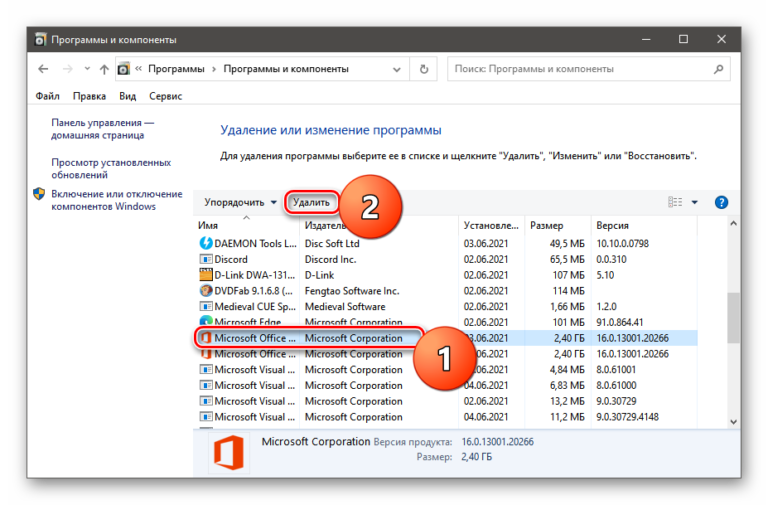This screenshot has width=768, height=505.
Task: Expand the view options dropdown arrow
Action: click(695, 202)
